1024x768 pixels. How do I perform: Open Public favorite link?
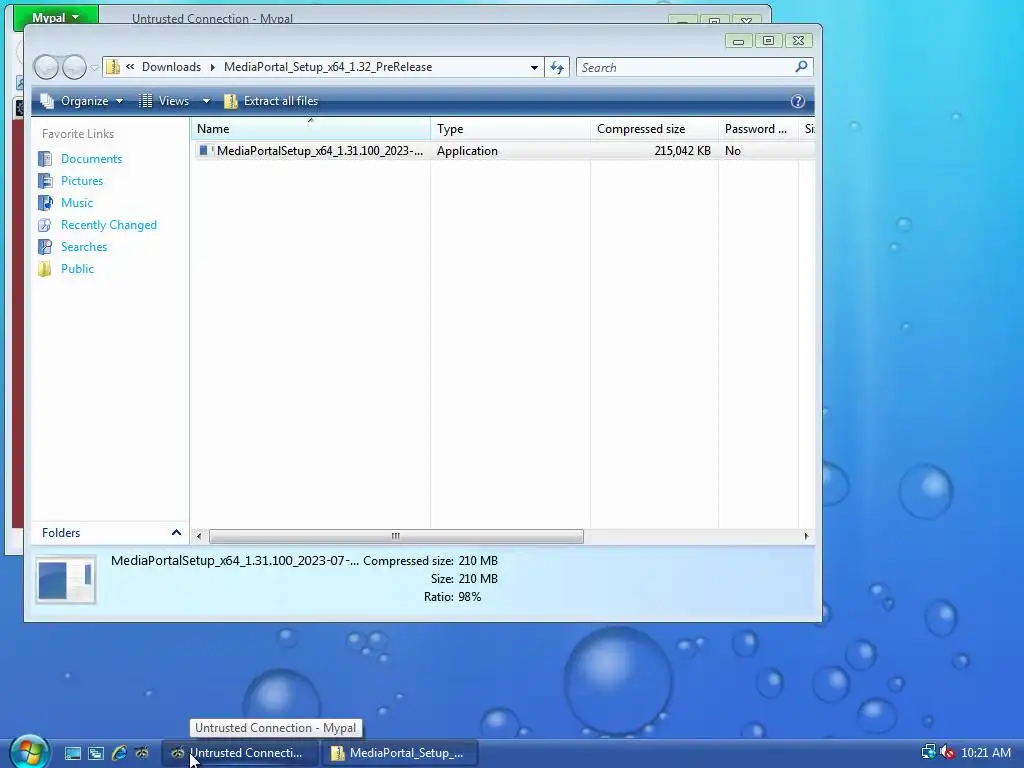77,269
